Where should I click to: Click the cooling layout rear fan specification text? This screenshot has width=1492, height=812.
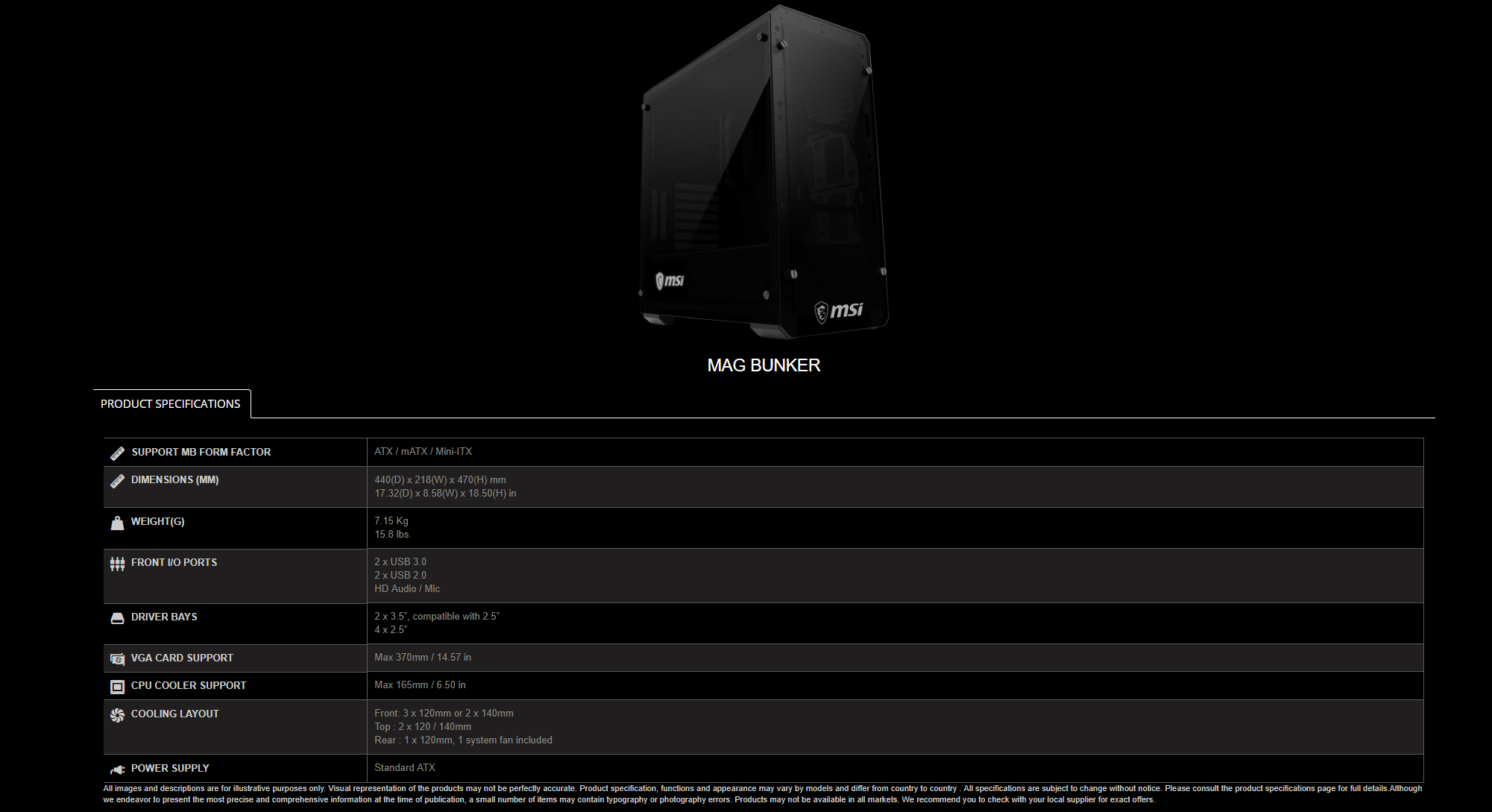pos(463,740)
